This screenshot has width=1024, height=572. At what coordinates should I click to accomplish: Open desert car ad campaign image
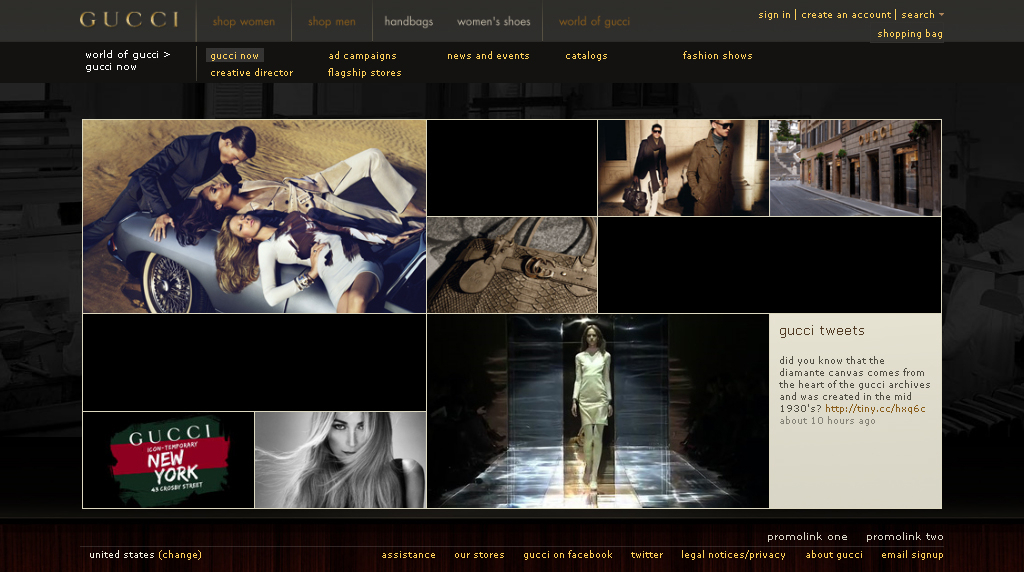254,216
